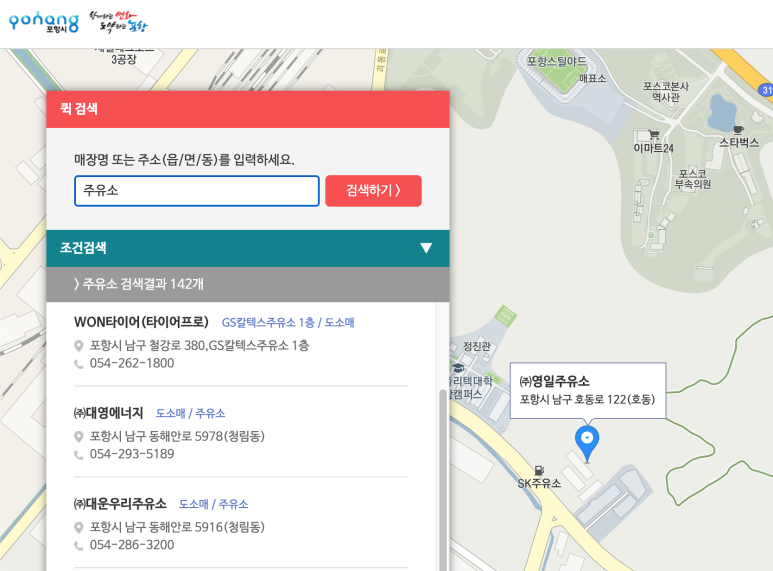This screenshot has width=773, height=571.
Task: Click the 포스코 부속의원 map label
Action: pos(693,179)
